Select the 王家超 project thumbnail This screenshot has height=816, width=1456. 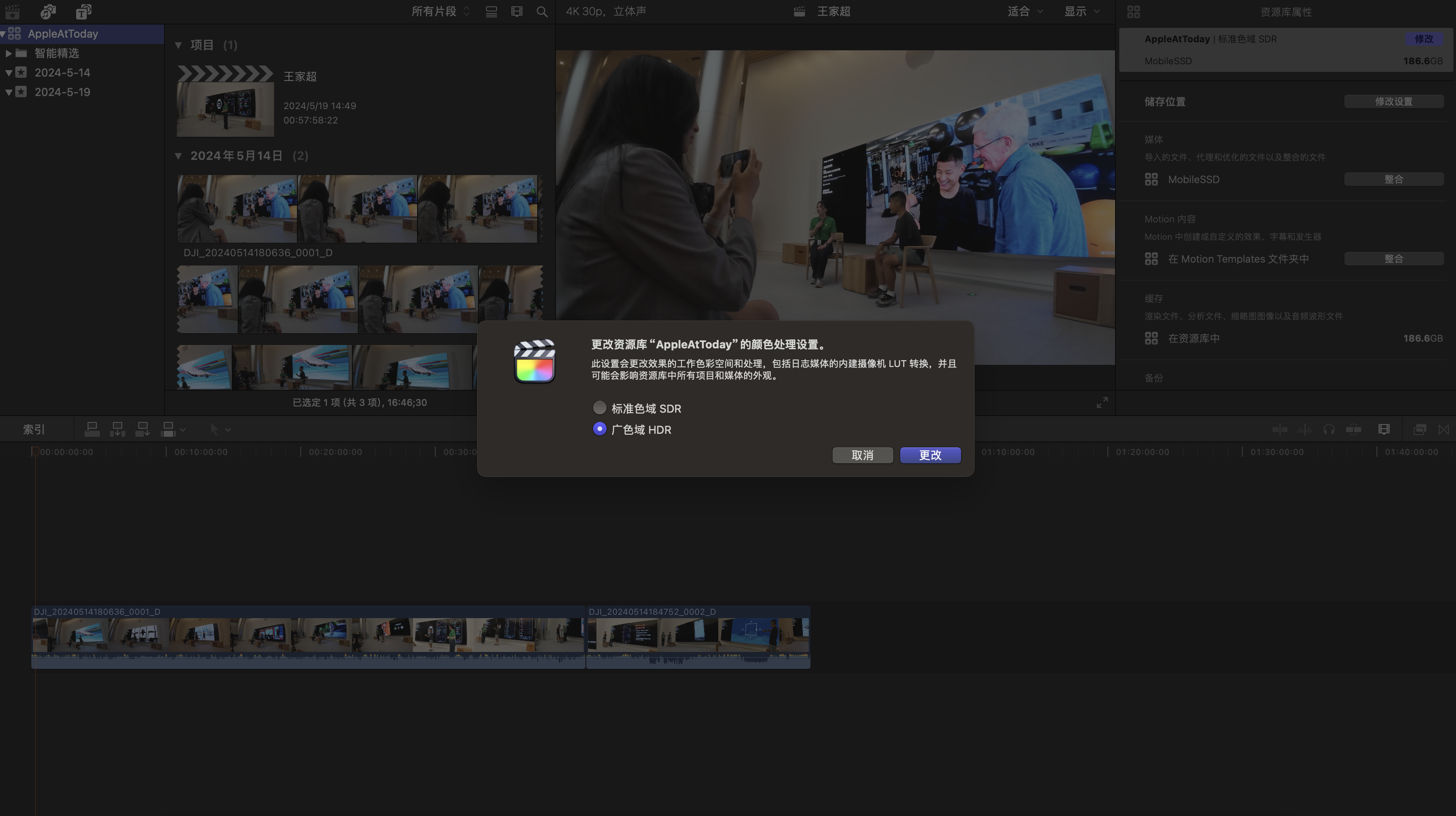[x=225, y=109]
